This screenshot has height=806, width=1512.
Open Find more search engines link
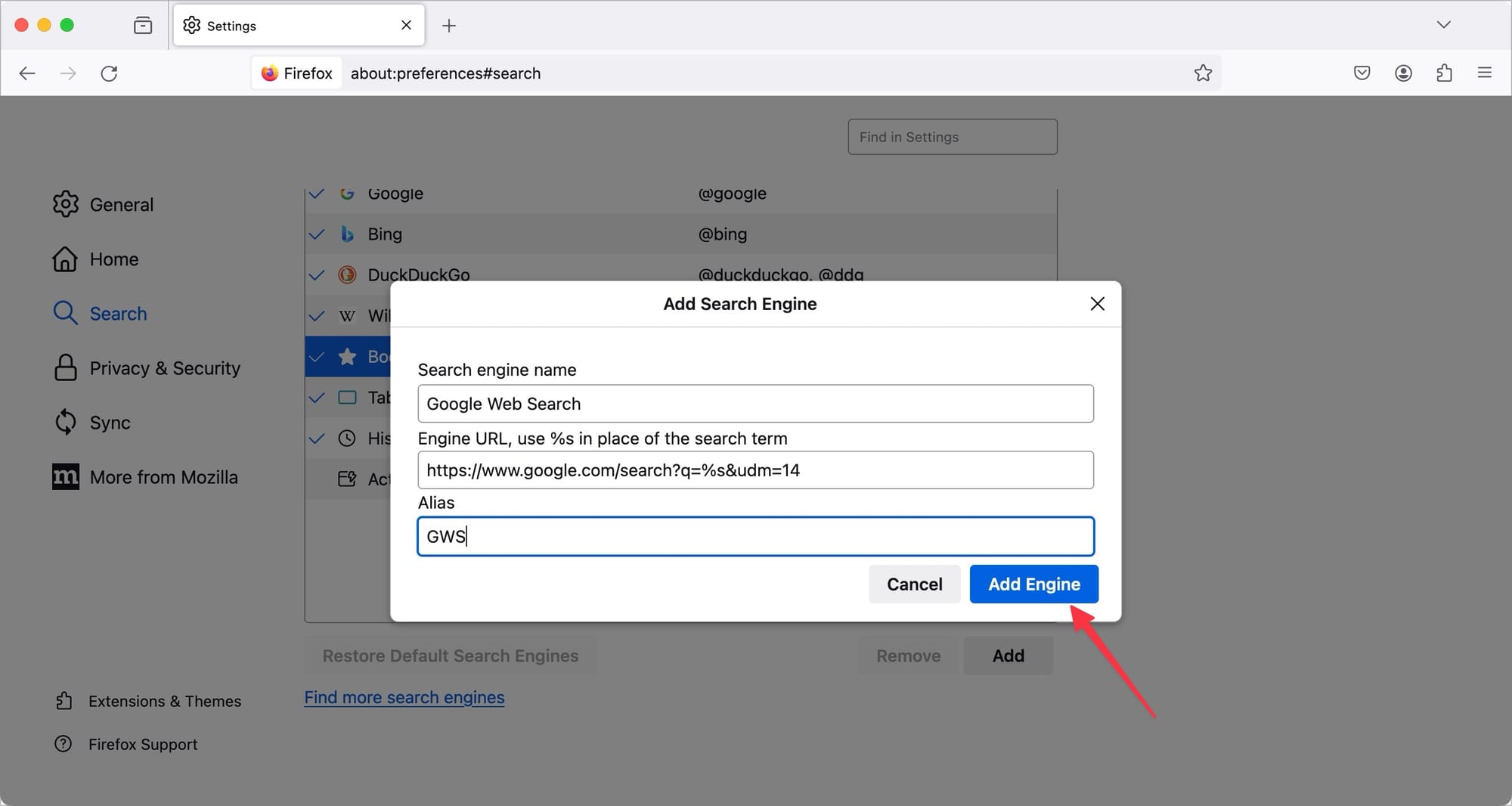point(404,697)
